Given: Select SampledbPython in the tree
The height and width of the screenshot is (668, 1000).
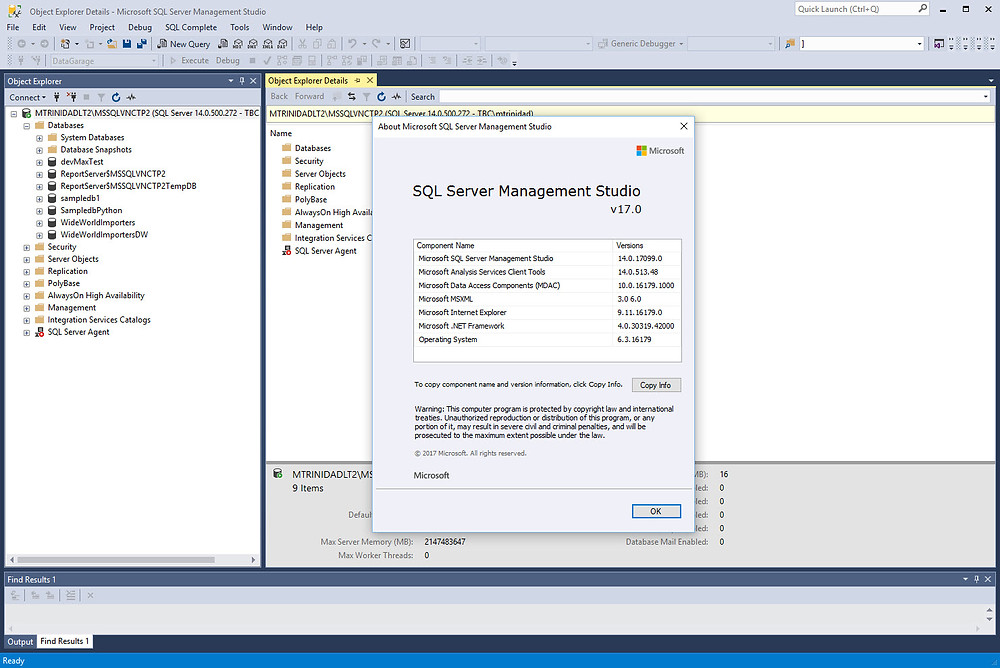Looking at the screenshot, I should click(x=91, y=211).
